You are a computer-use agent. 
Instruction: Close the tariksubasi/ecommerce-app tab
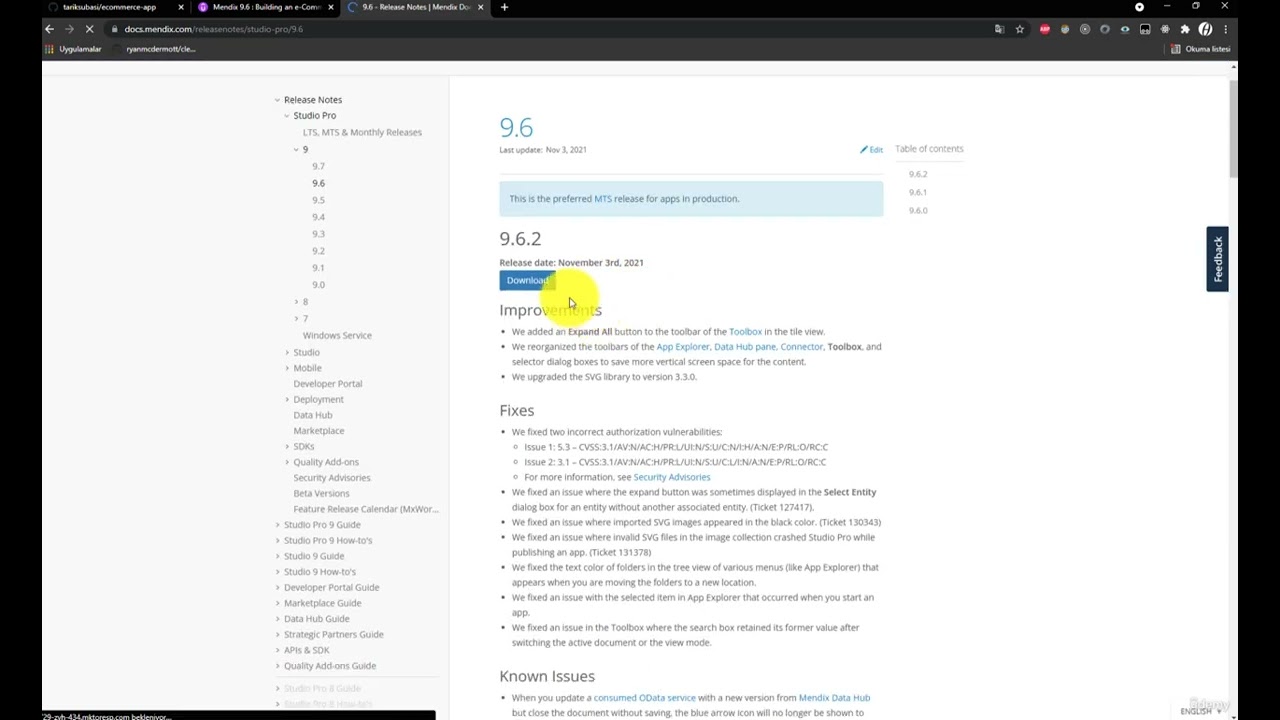181,7
